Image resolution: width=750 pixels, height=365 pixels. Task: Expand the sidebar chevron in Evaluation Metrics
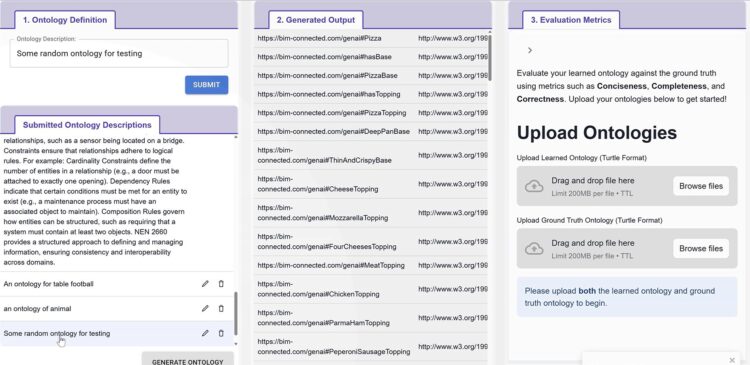[529, 50]
